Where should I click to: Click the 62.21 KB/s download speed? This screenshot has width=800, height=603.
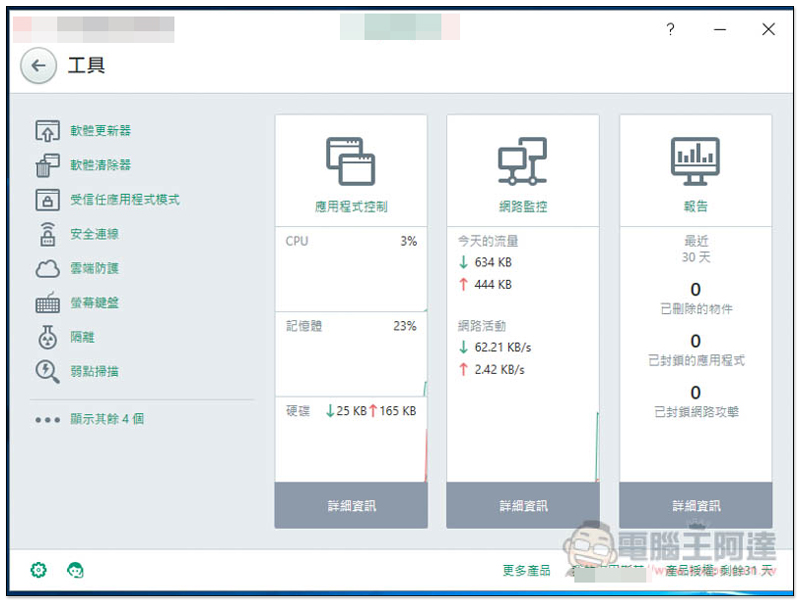503,347
